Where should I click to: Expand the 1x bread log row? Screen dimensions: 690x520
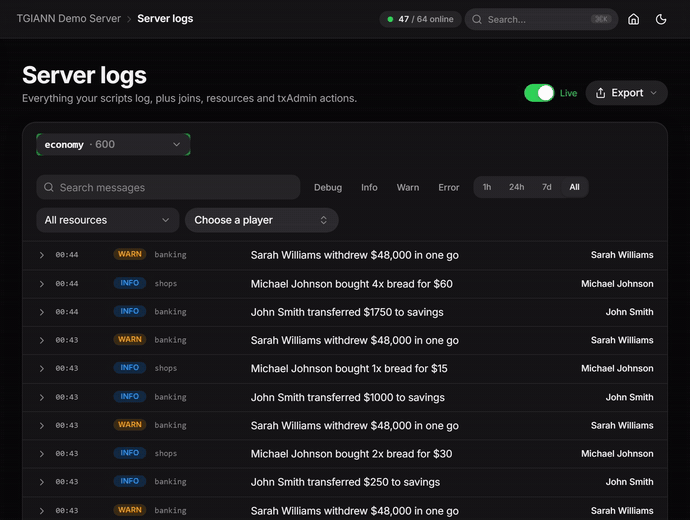tap(41, 368)
